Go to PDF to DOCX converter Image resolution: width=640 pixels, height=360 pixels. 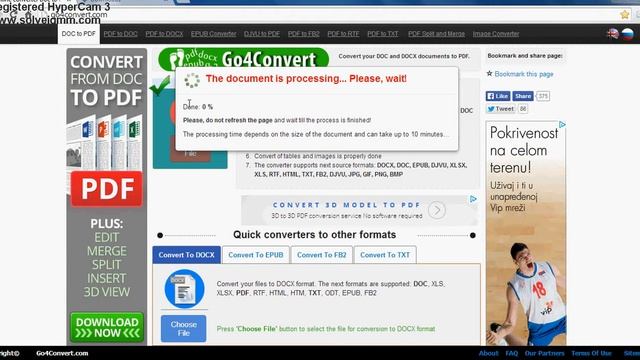pos(164,34)
